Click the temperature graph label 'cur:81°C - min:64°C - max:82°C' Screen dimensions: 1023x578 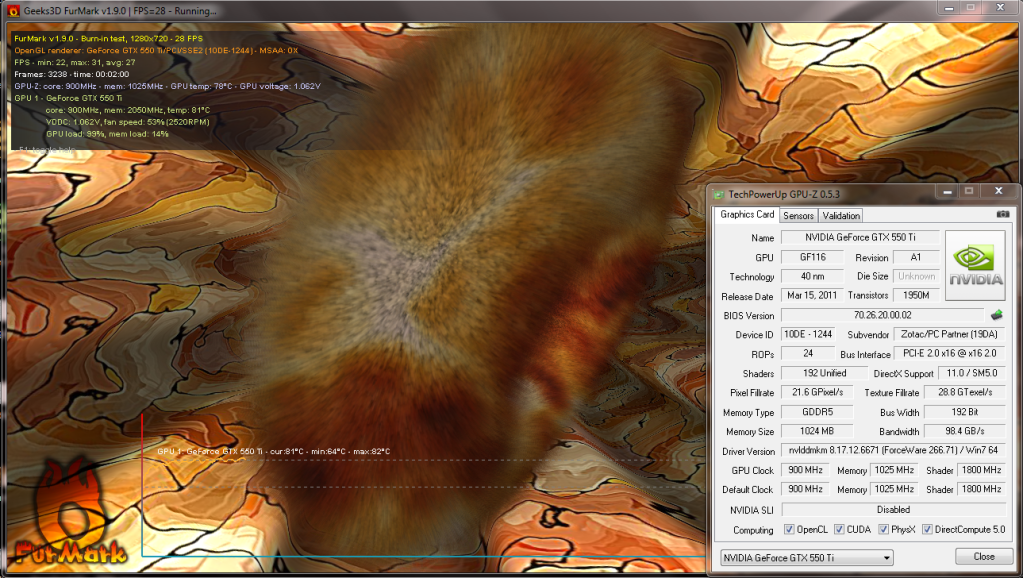(274, 451)
